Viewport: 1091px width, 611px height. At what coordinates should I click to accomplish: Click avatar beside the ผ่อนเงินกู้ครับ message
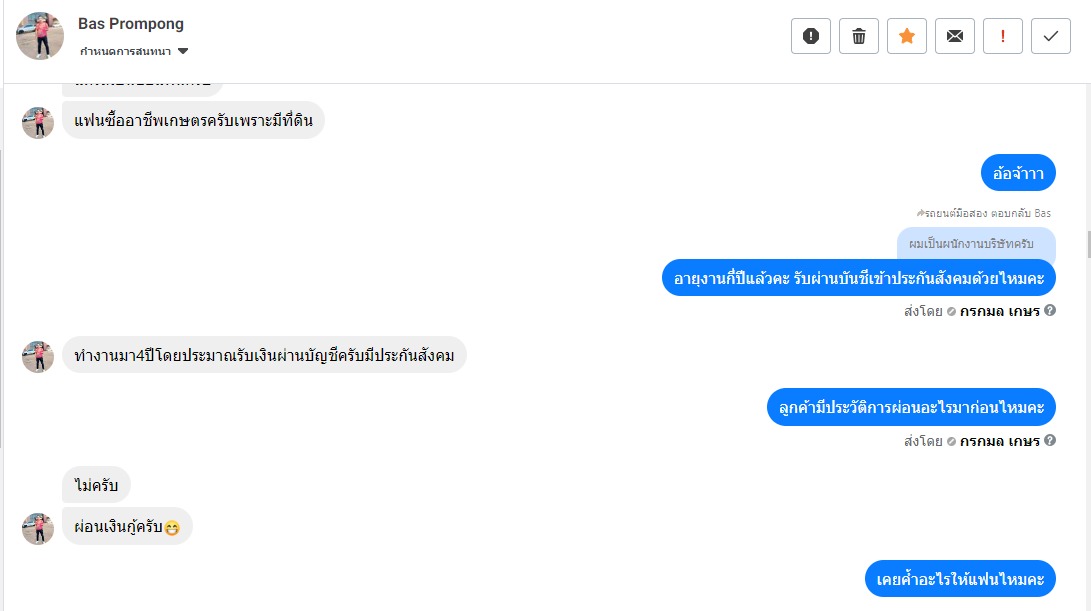point(38,528)
